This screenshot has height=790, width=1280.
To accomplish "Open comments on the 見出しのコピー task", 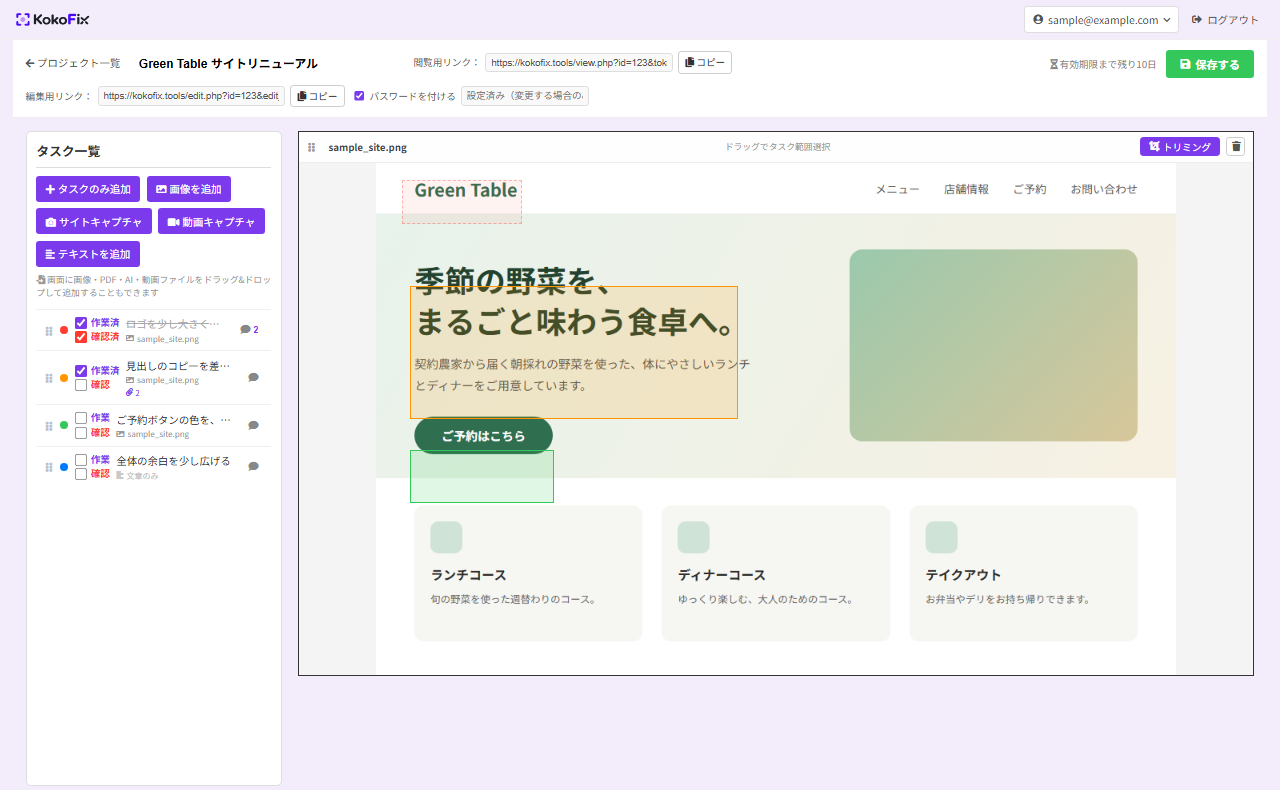I will 253,377.
